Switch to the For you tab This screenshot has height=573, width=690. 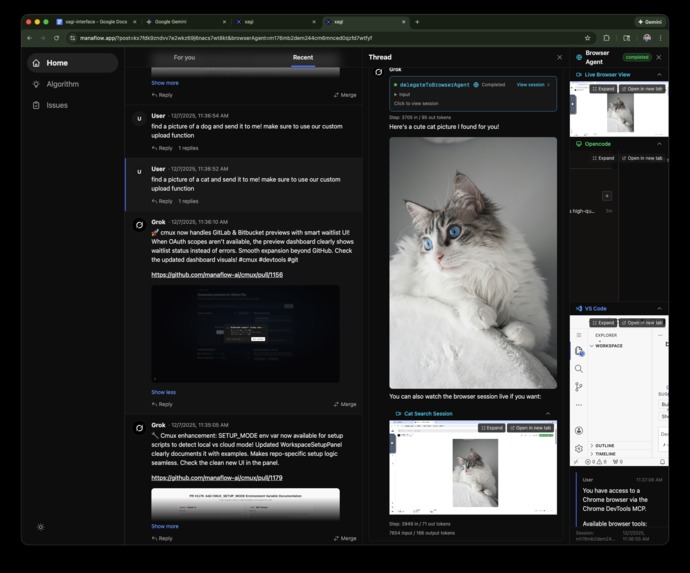tap(184, 57)
